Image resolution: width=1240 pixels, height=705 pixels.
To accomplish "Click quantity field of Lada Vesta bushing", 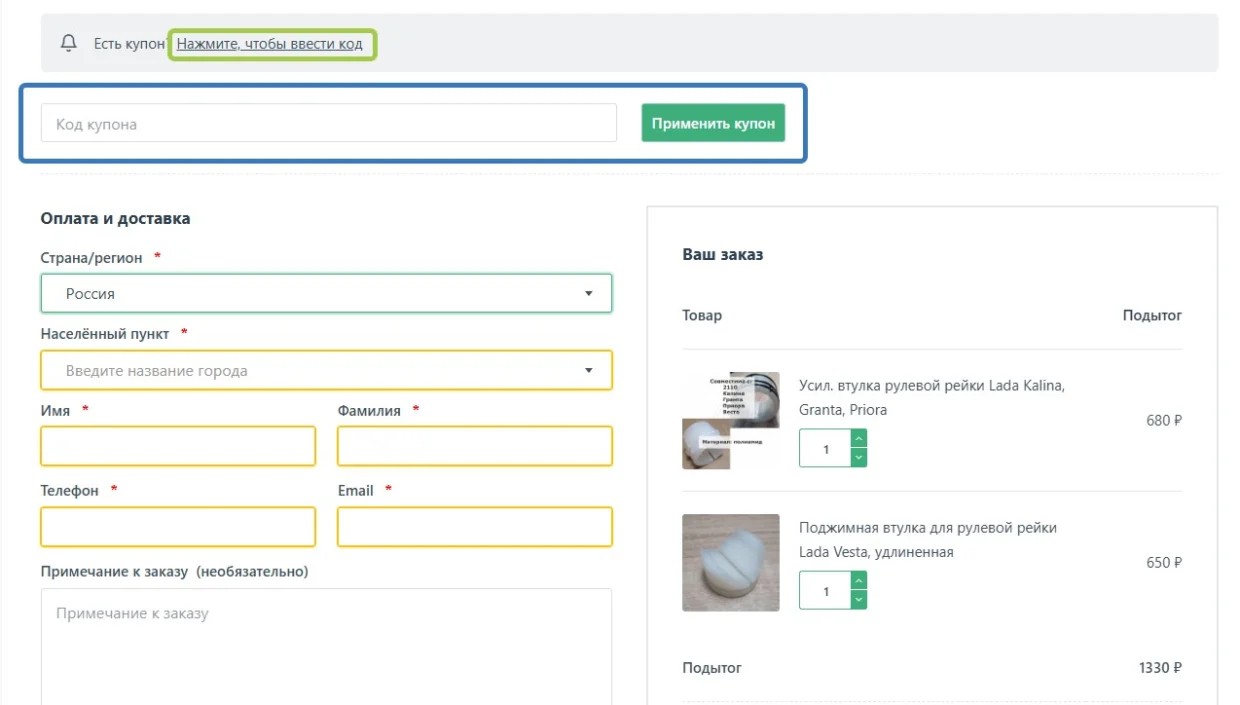I will coord(825,590).
